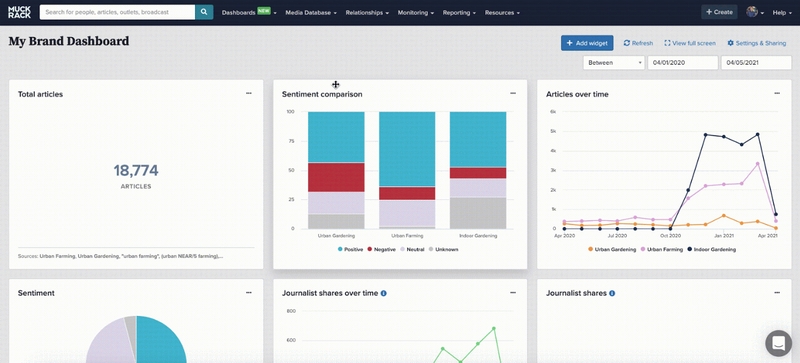Click the Create button
This screenshot has height=363, width=800.
pos(719,12)
